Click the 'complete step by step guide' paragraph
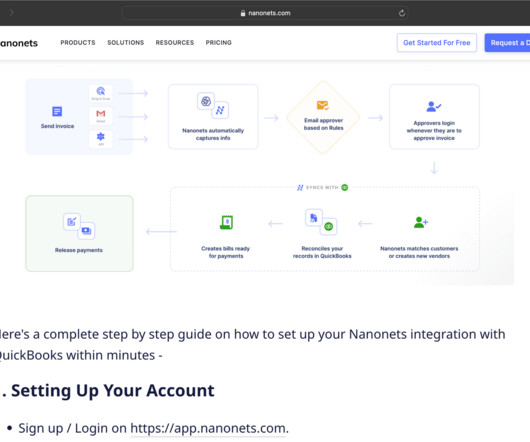This screenshot has height=442, width=530. pos(252,345)
